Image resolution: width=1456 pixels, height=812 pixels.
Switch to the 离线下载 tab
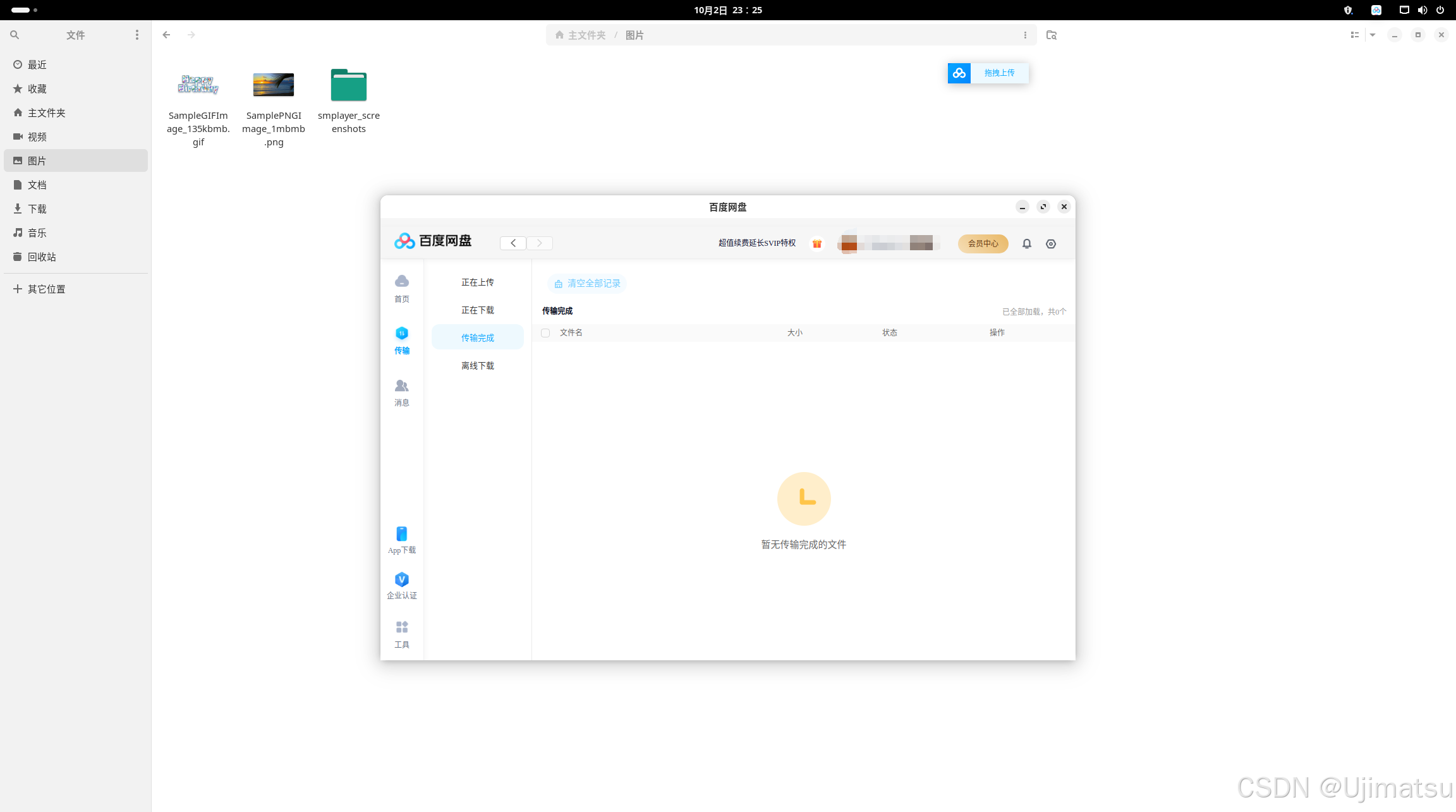[477, 366]
